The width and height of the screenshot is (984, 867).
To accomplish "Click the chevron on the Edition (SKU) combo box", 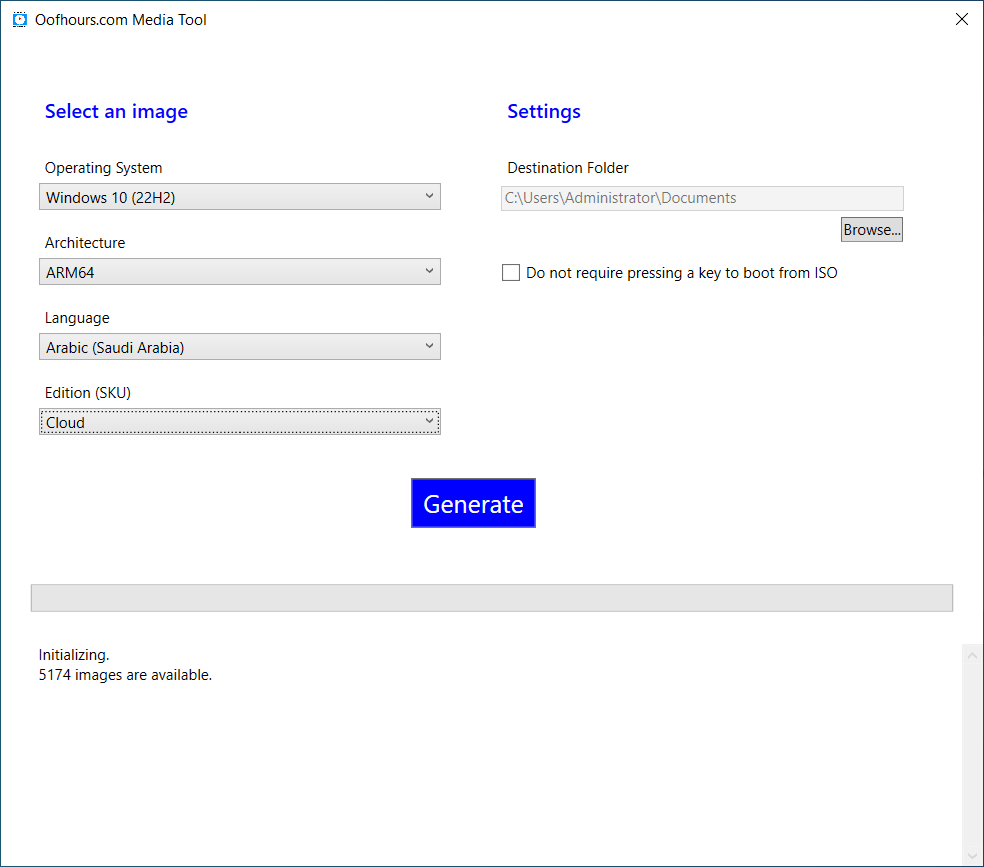I will coord(430,421).
